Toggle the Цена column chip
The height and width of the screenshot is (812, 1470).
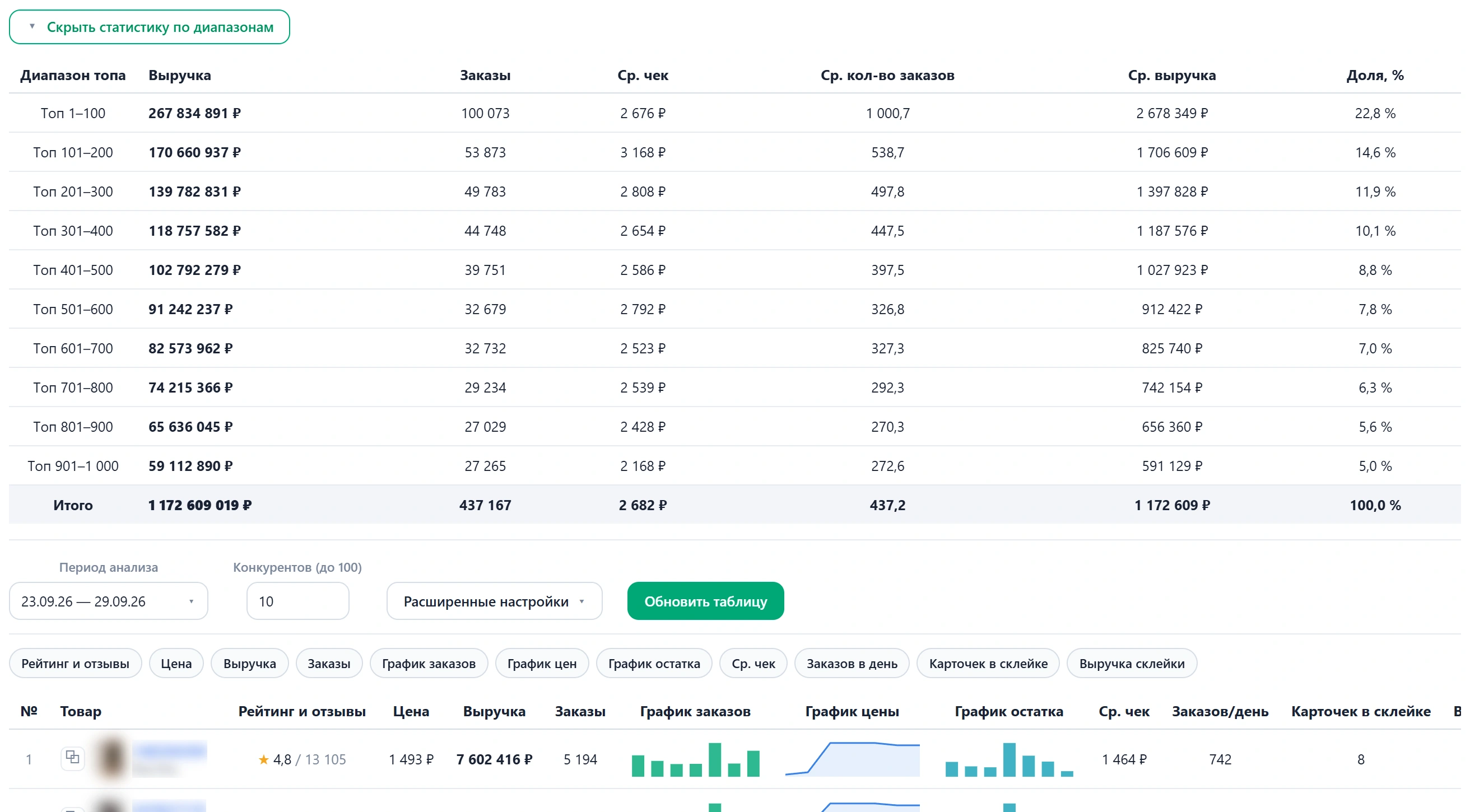point(176,663)
